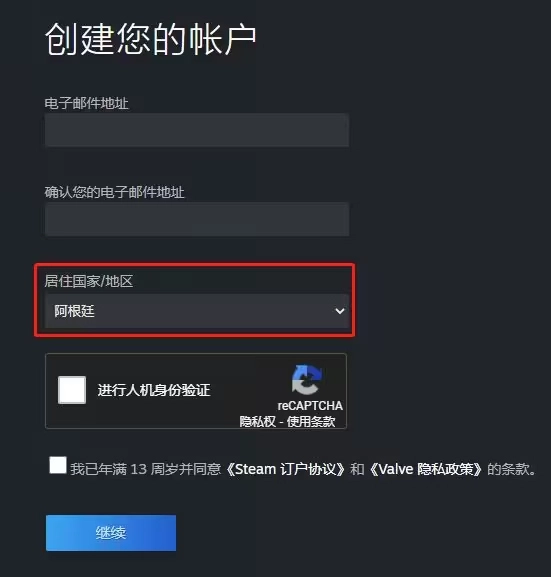The width and height of the screenshot is (551, 577).
Task: Tick the reCAPTCHA human verification checkbox
Action: [x=72, y=390]
